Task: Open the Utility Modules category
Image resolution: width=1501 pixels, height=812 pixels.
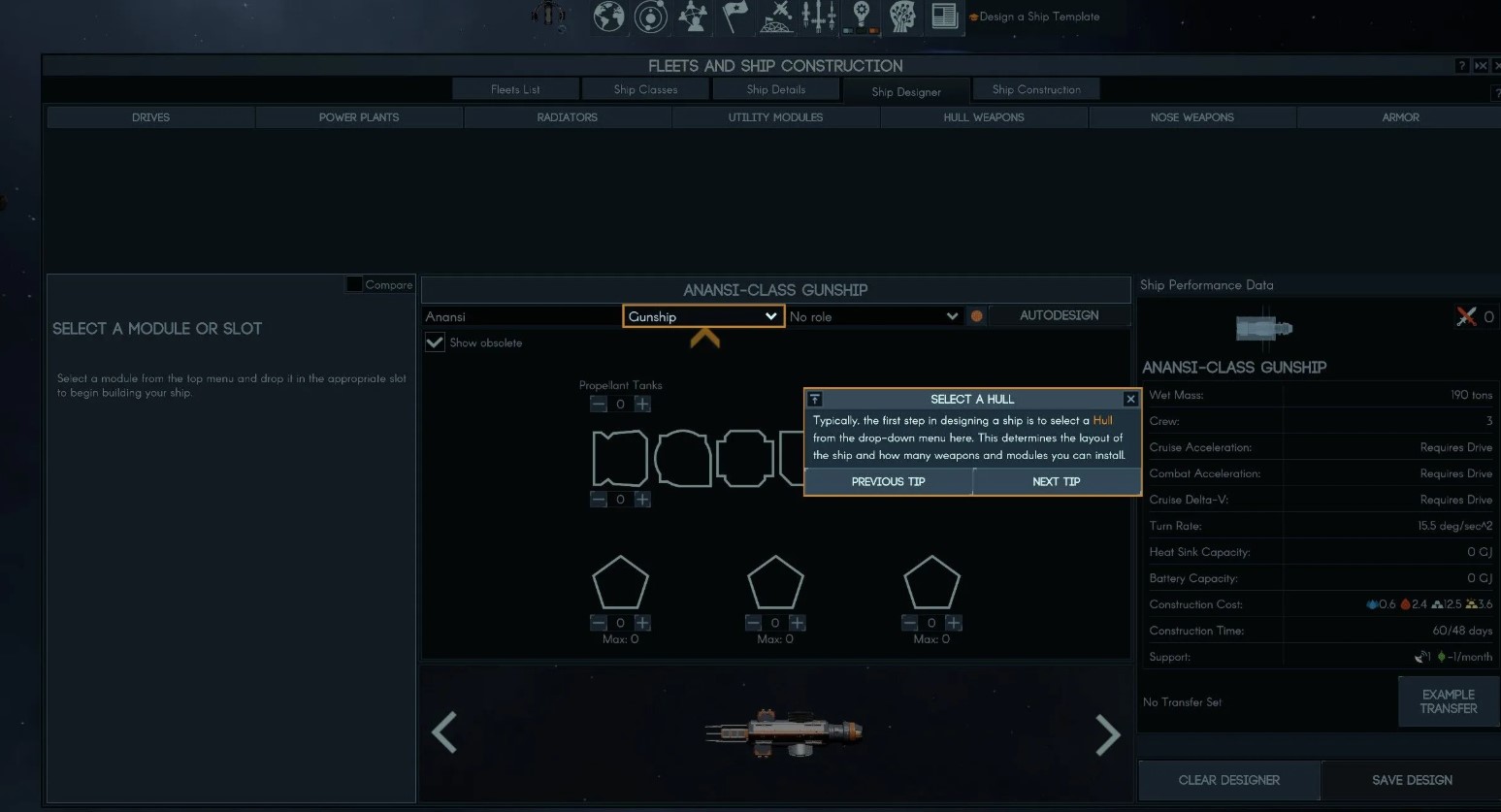Action: [775, 117]
